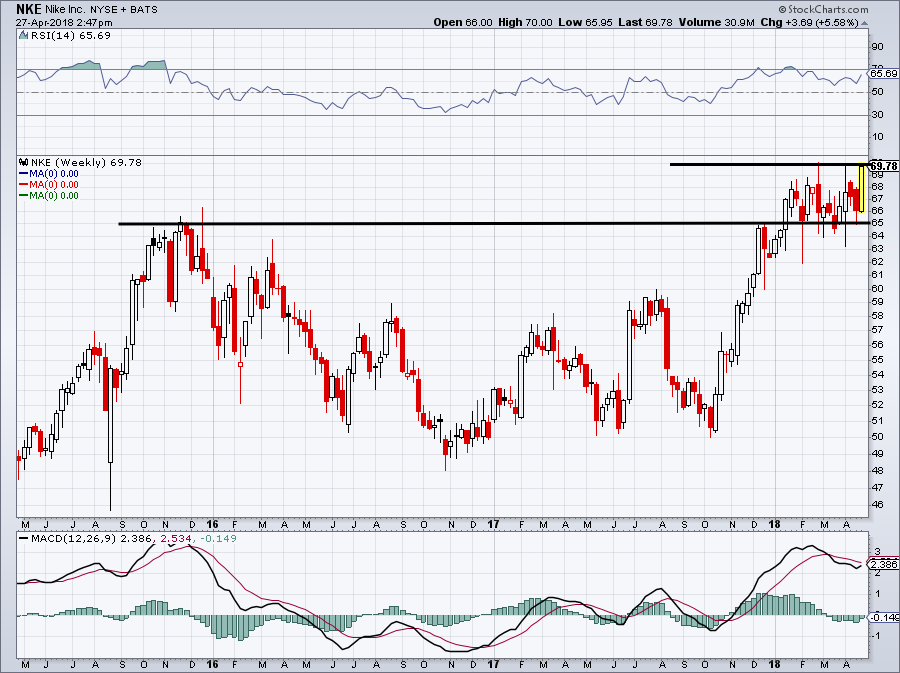Screen dimensions: 900x673
Task: Click the 65.69 RSI value tag on right axis
Action: pos(883,73)
